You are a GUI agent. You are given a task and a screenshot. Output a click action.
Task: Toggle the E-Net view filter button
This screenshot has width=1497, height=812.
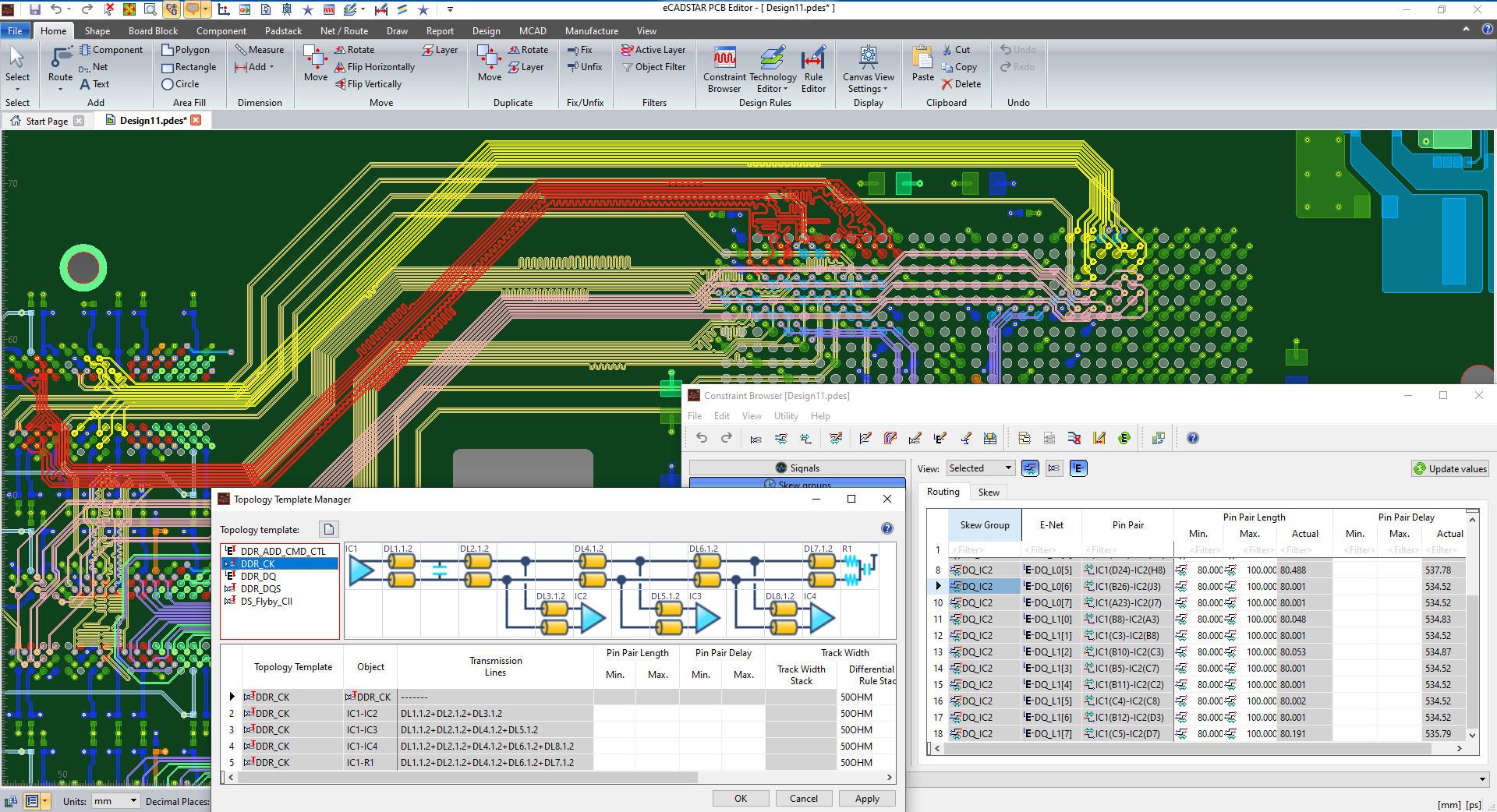pos(1078,468)
